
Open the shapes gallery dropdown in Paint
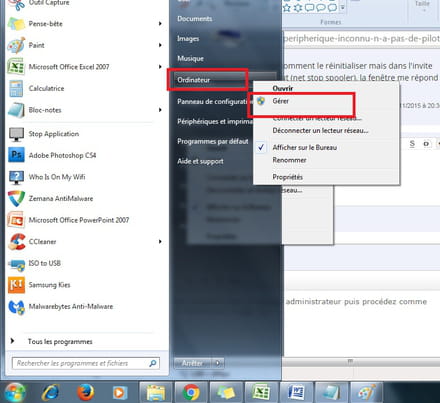tap(342, 7)
